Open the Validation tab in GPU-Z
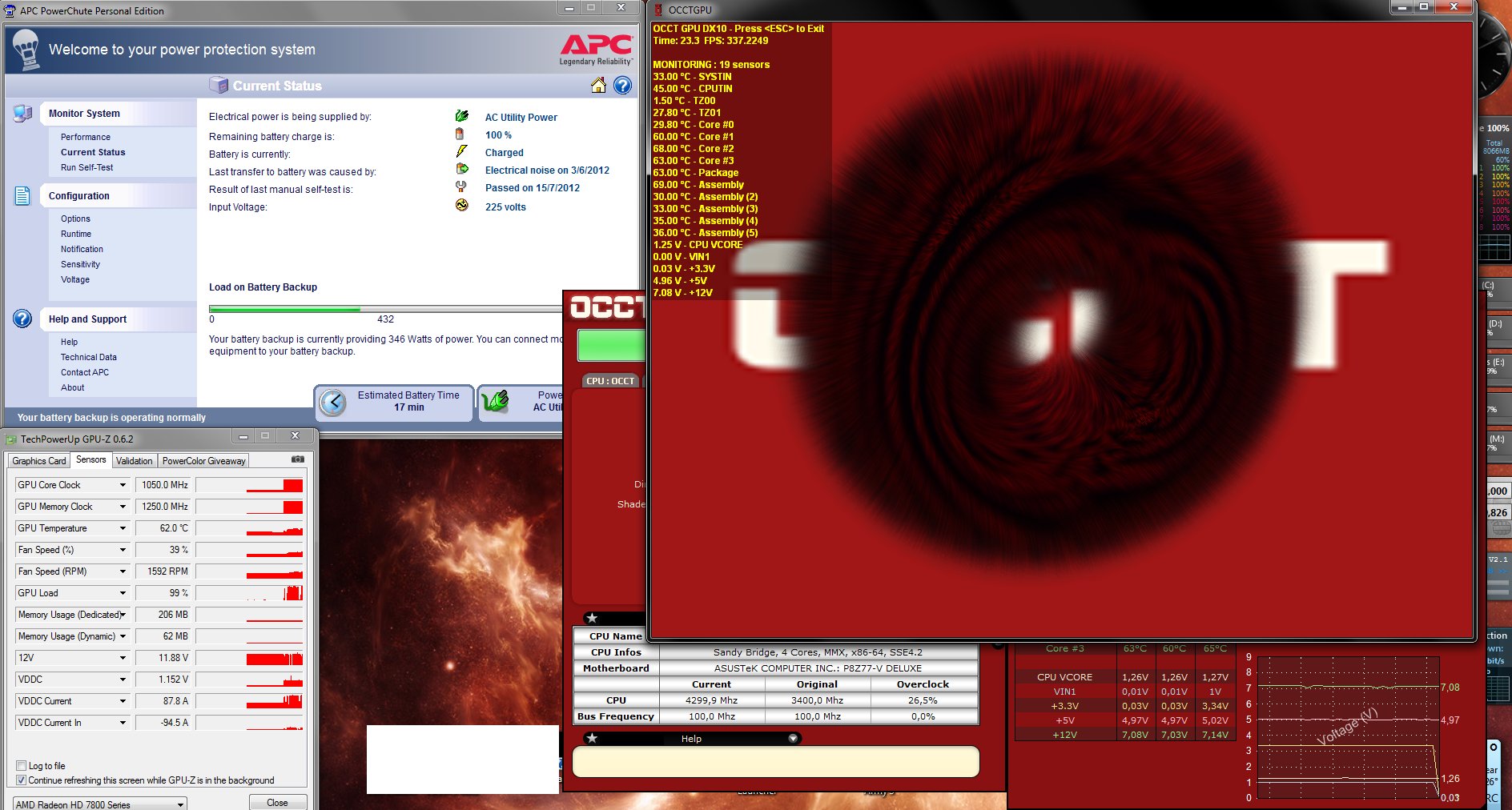The width and height of the screenshot is (1512, 810). [x=134, y=460]
